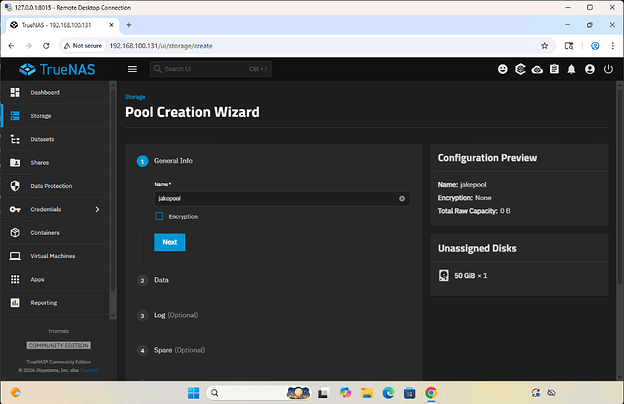Open the TrueCommand status icon

point(520,69)
